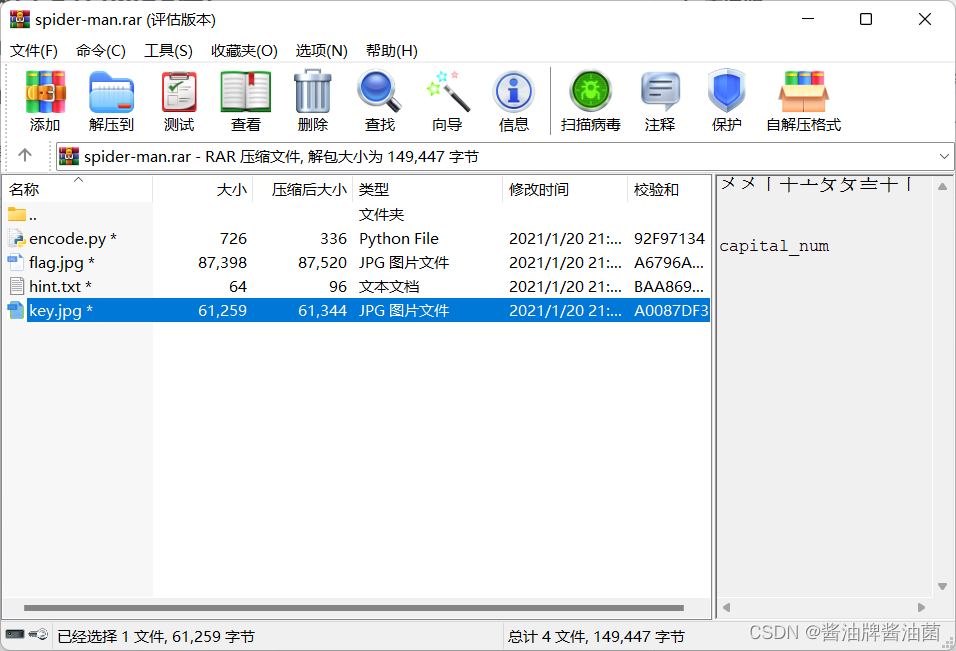Open the 帮助(H) menu

tap(391, 50)
